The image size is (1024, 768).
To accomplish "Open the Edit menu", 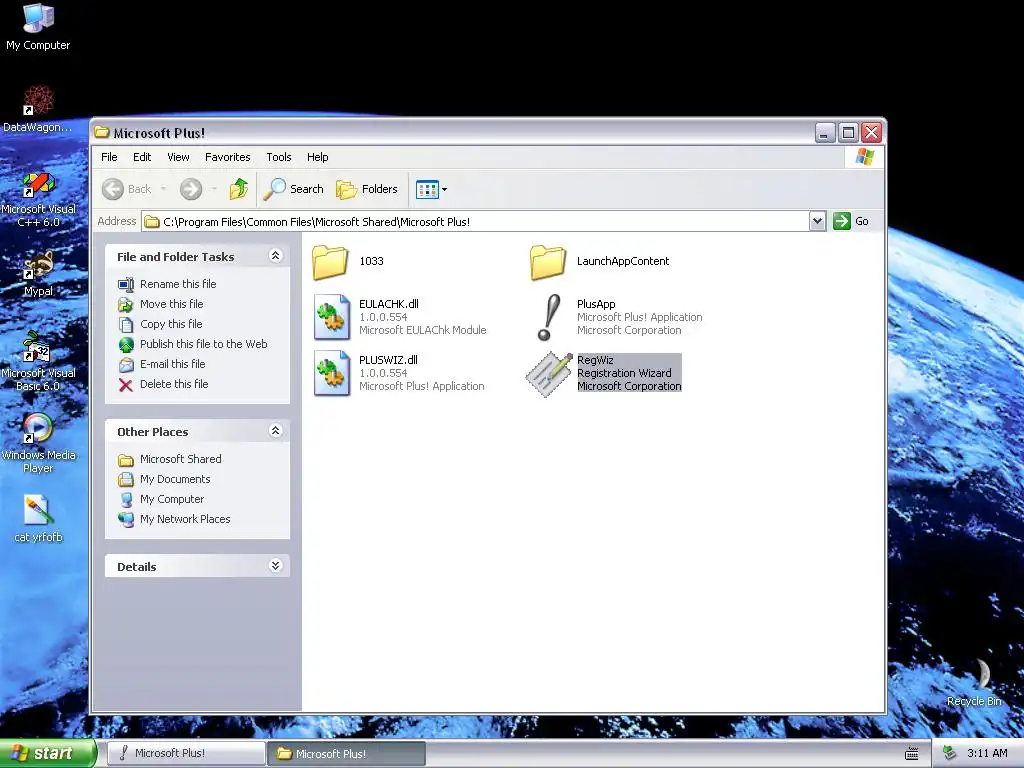I will pyautogui.click(x=142, y=157).
